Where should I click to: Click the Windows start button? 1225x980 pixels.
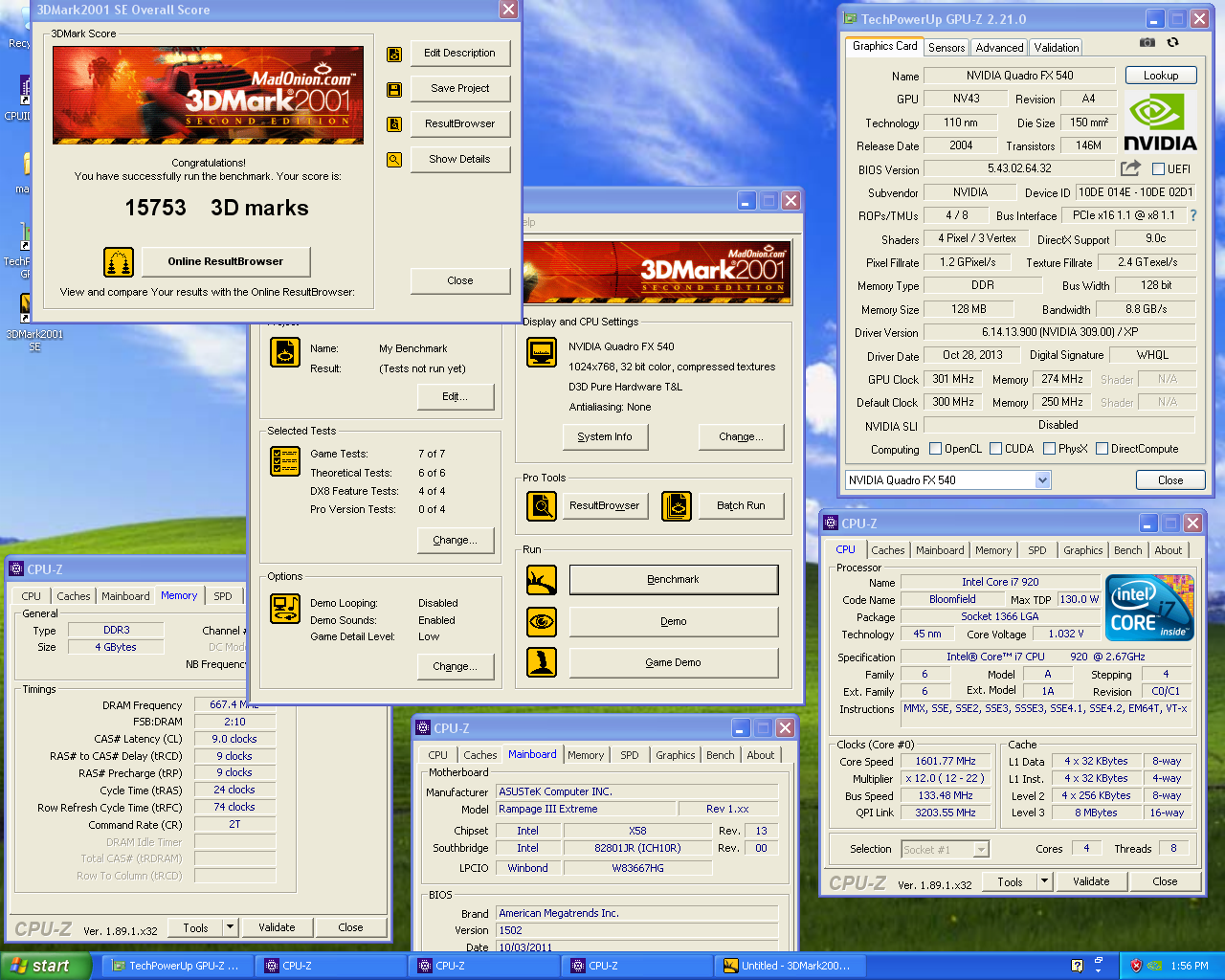tap(46, 966)
